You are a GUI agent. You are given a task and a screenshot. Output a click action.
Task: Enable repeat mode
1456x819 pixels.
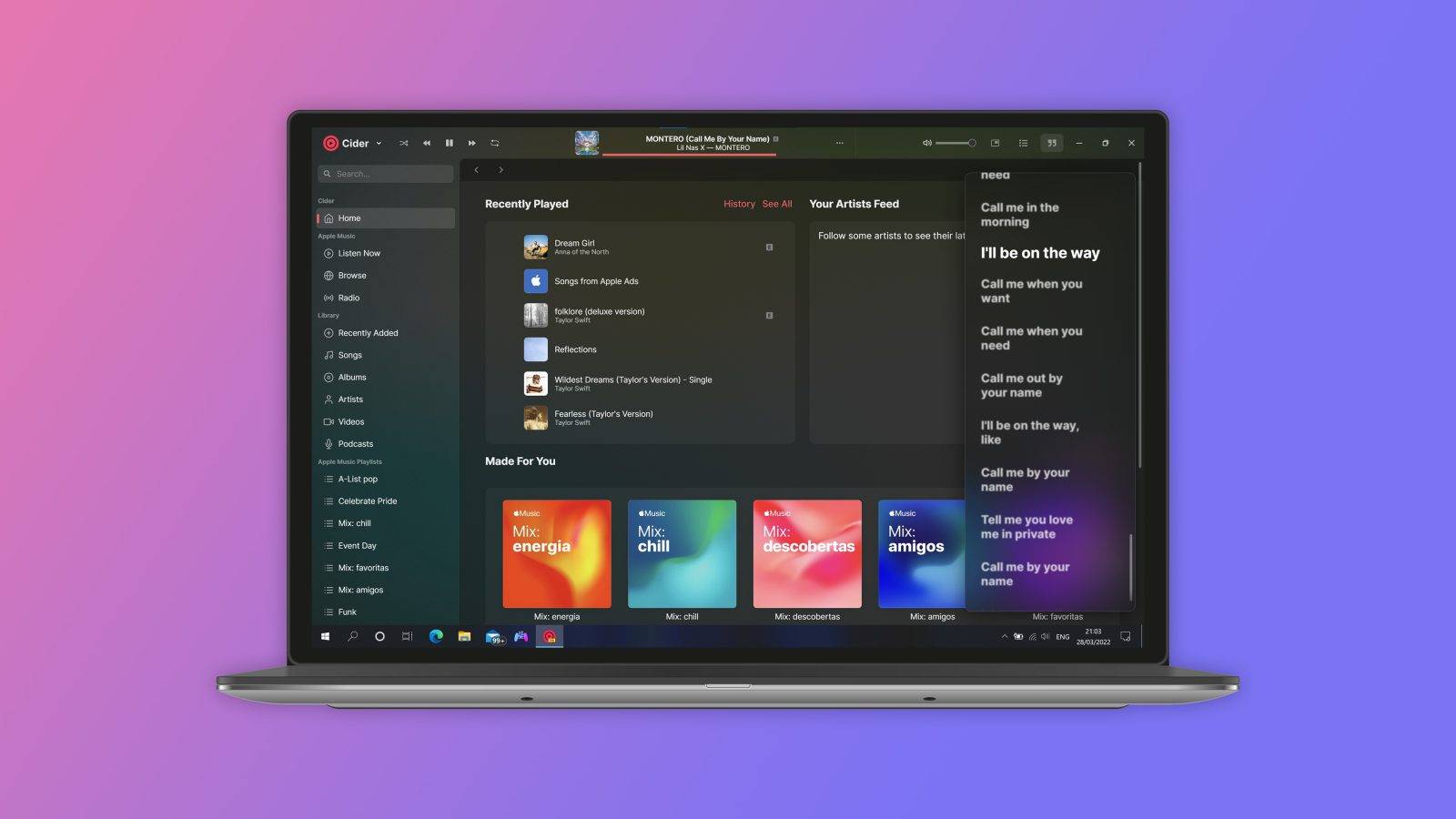(494, 143)
